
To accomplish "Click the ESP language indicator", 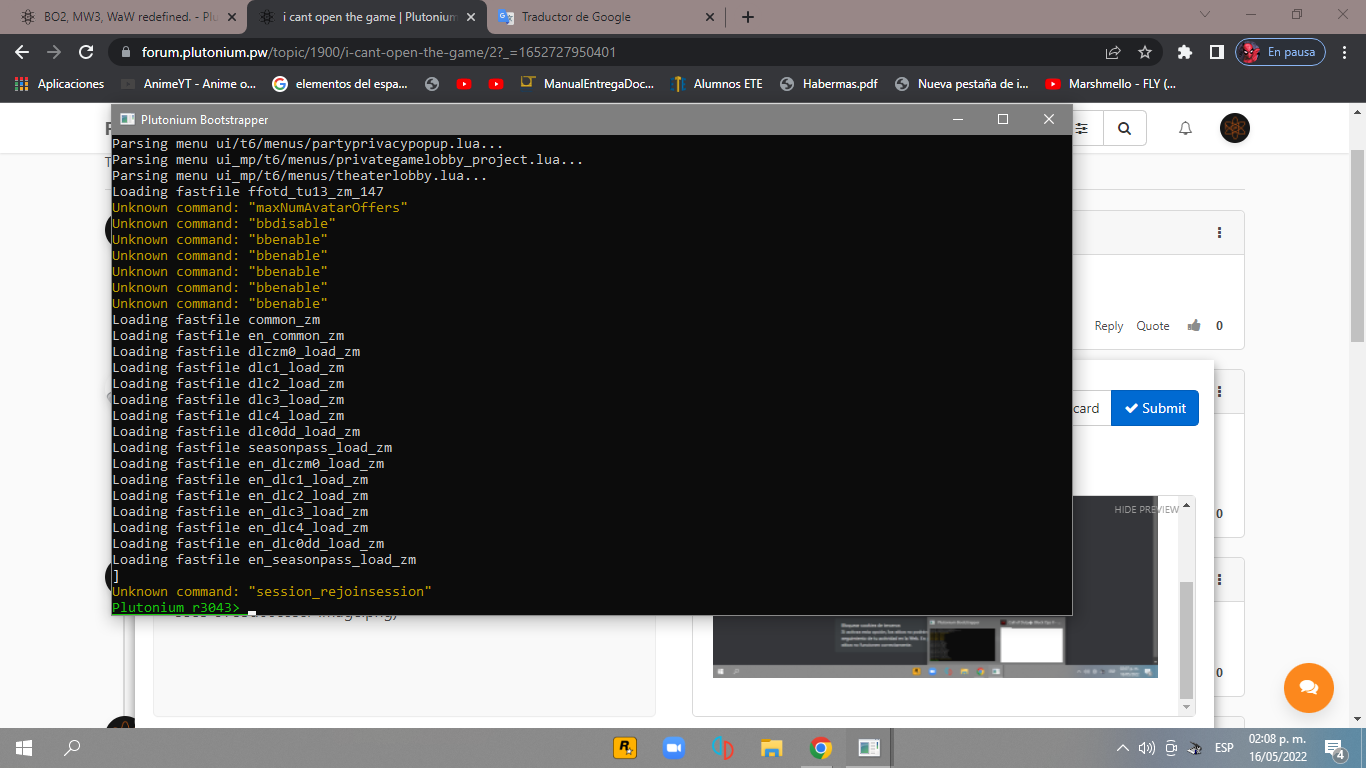I will coord(1224,747).
